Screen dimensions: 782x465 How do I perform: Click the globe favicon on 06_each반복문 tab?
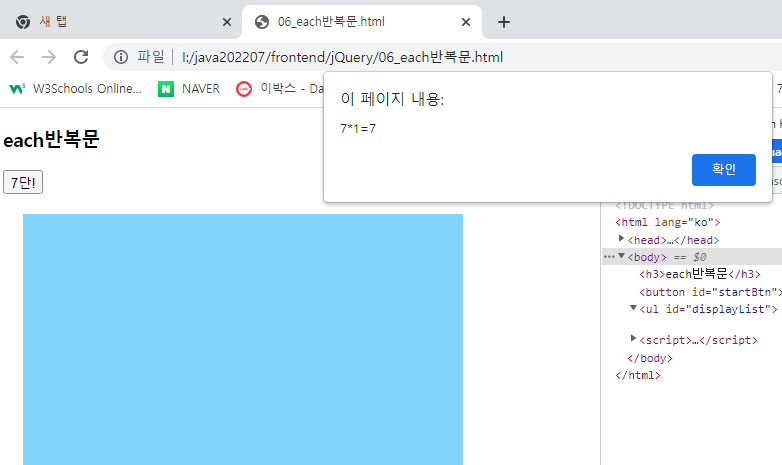tap(262, 22)
